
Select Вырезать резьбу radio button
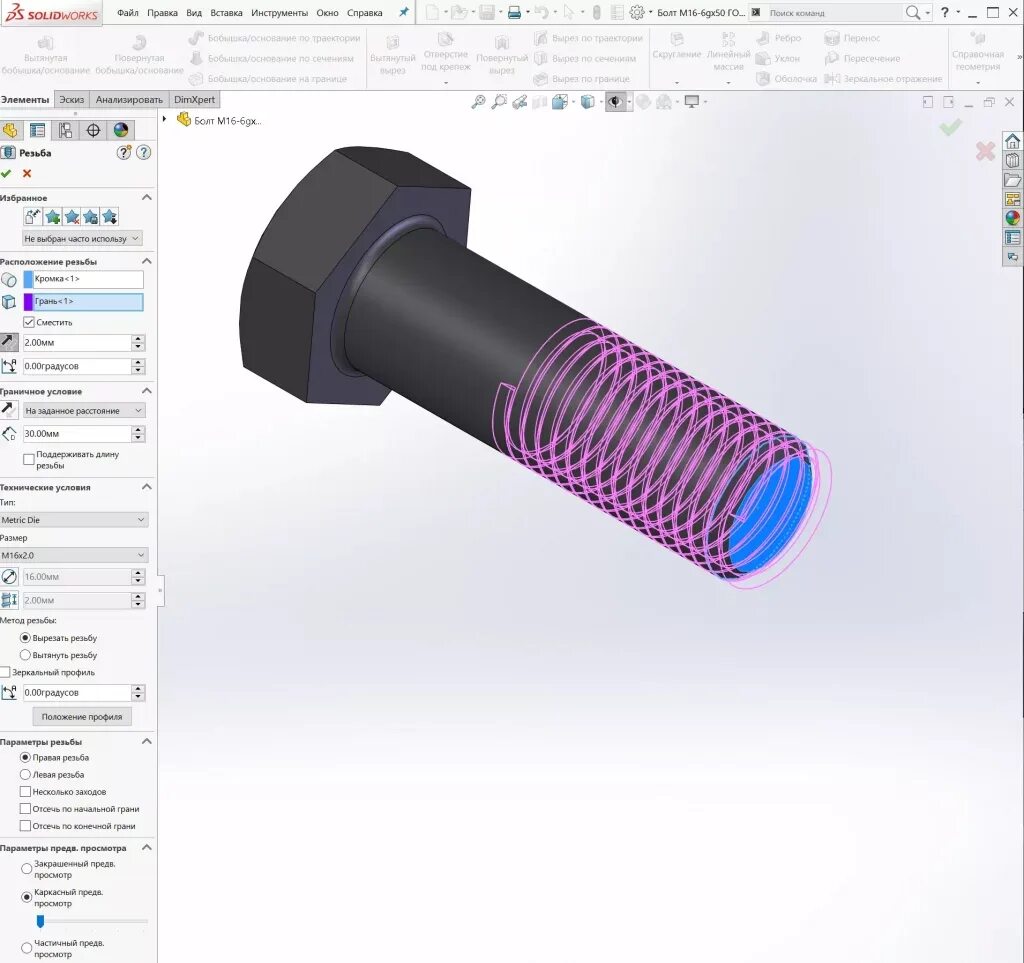pos(25,638)
